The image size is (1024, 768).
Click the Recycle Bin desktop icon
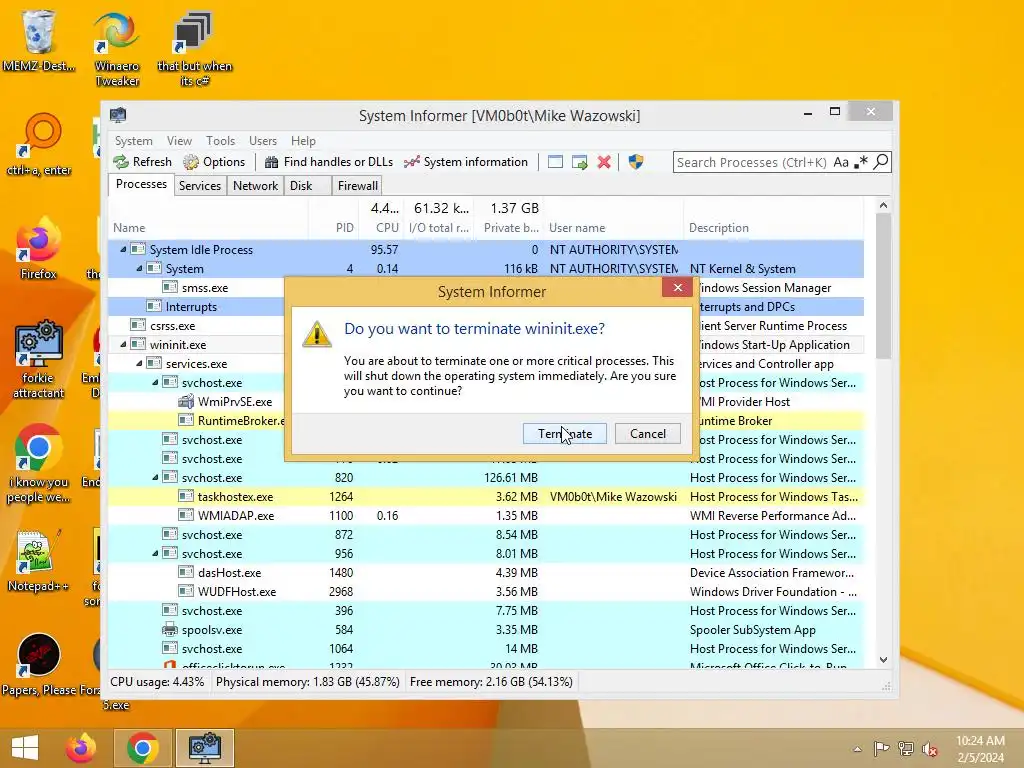(39, 41)
